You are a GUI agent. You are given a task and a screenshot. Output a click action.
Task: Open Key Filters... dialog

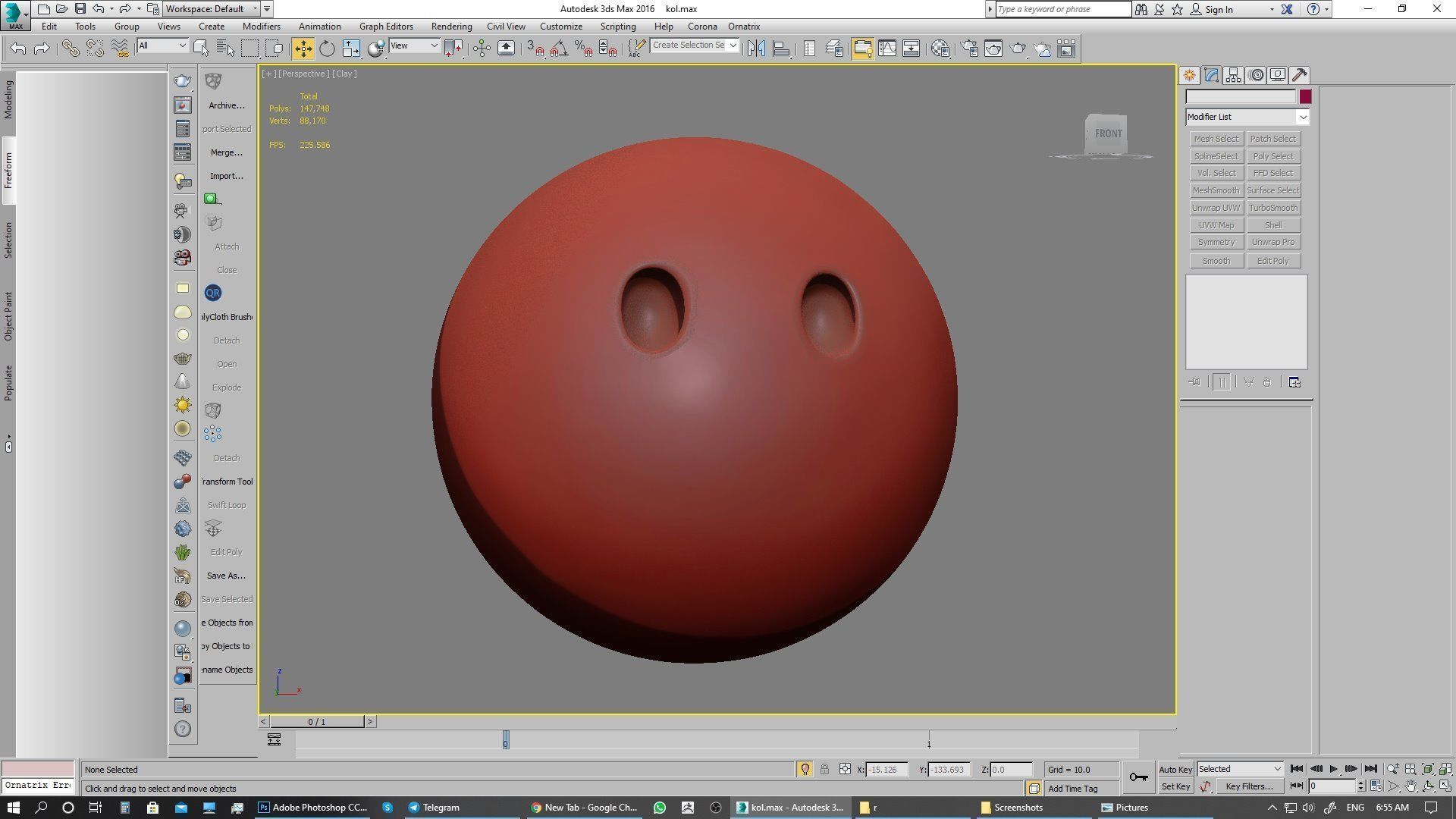pos(1250,786)
